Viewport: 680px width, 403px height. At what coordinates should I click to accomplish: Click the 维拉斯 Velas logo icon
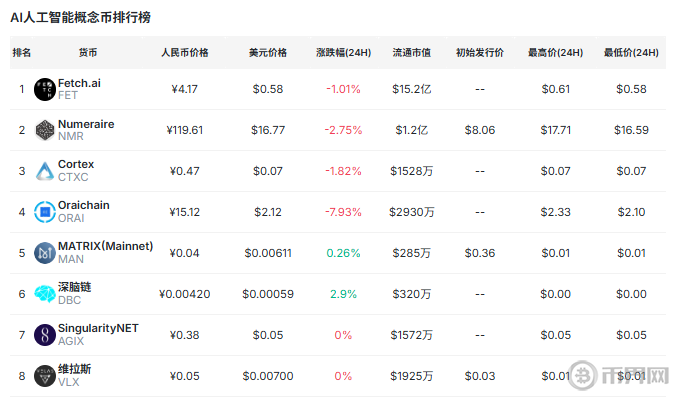(45, 376)
